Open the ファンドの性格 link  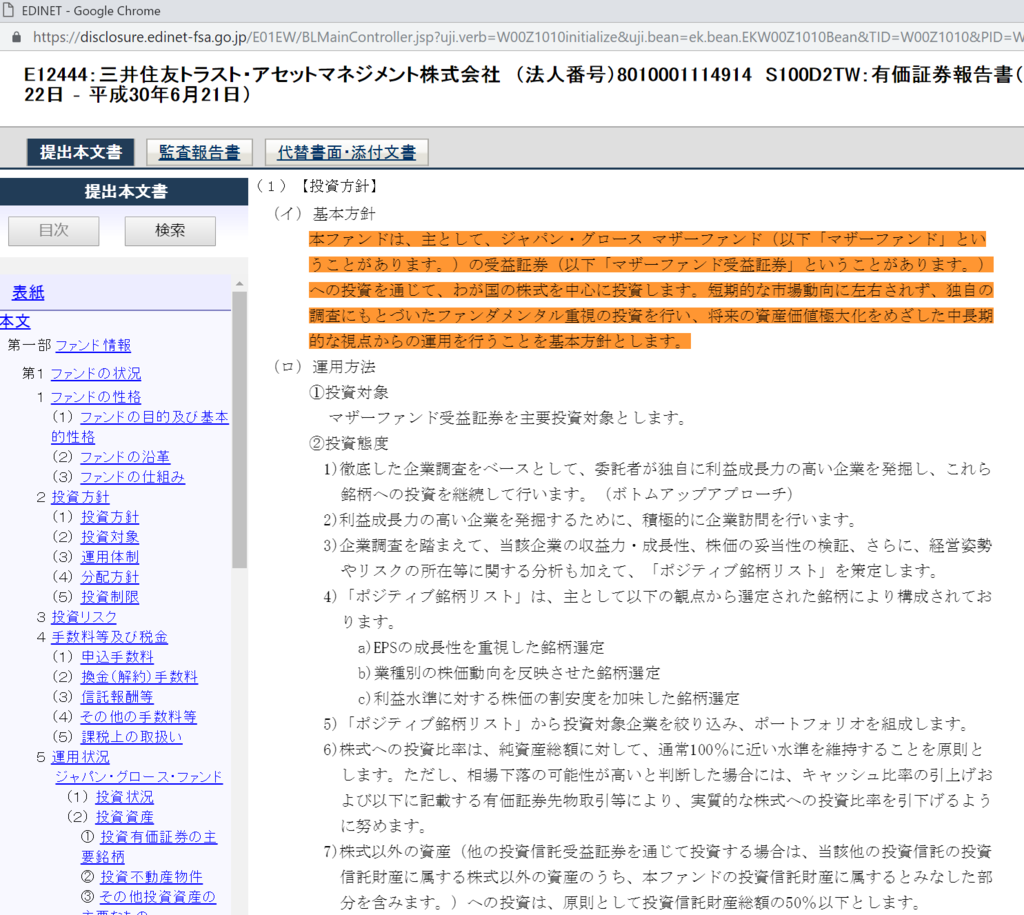[96, 396]
